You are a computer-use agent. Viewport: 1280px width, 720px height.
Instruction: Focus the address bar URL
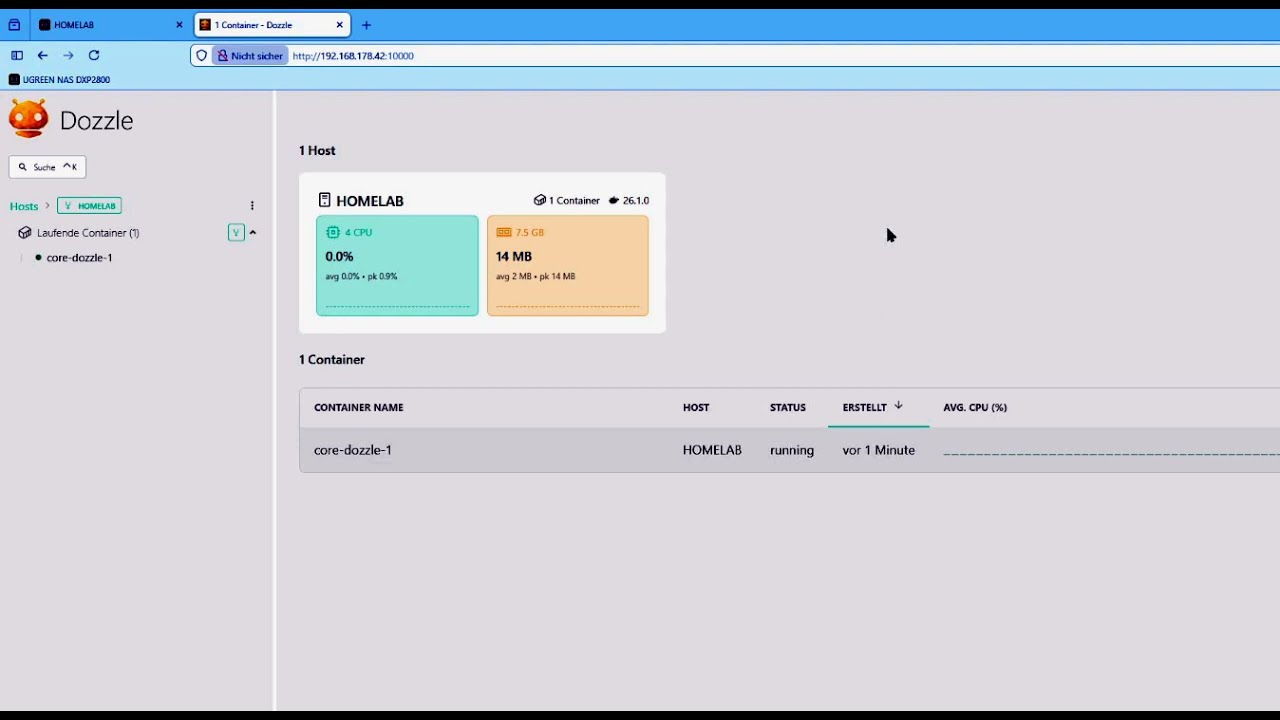point(353,56)
